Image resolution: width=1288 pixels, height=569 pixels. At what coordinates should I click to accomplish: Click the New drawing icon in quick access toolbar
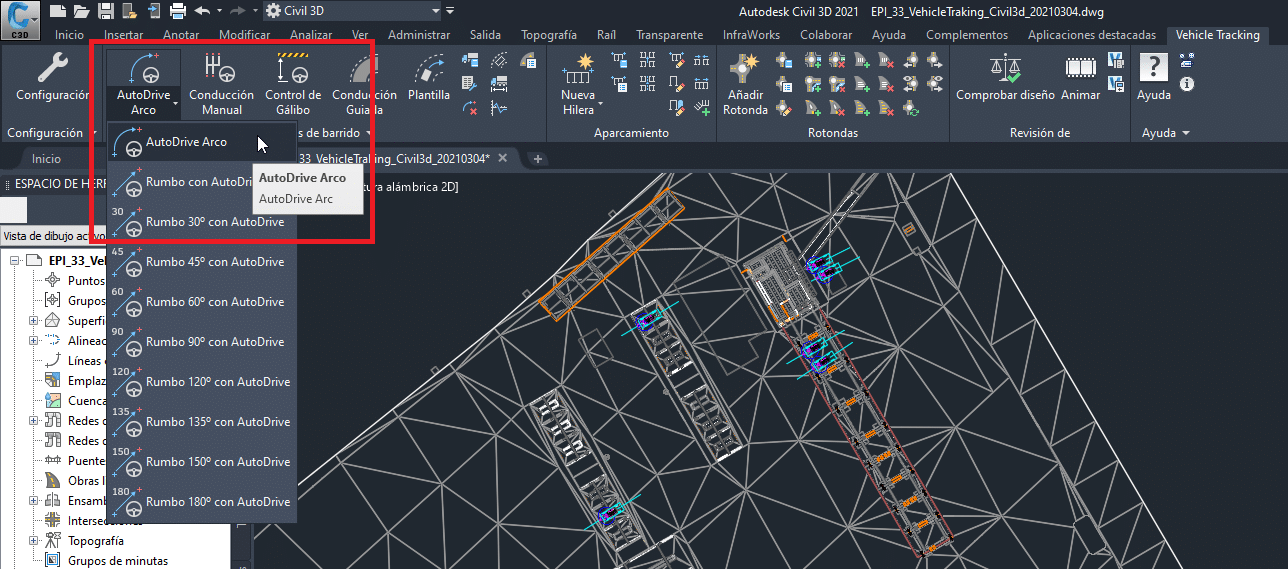point(57,11)
